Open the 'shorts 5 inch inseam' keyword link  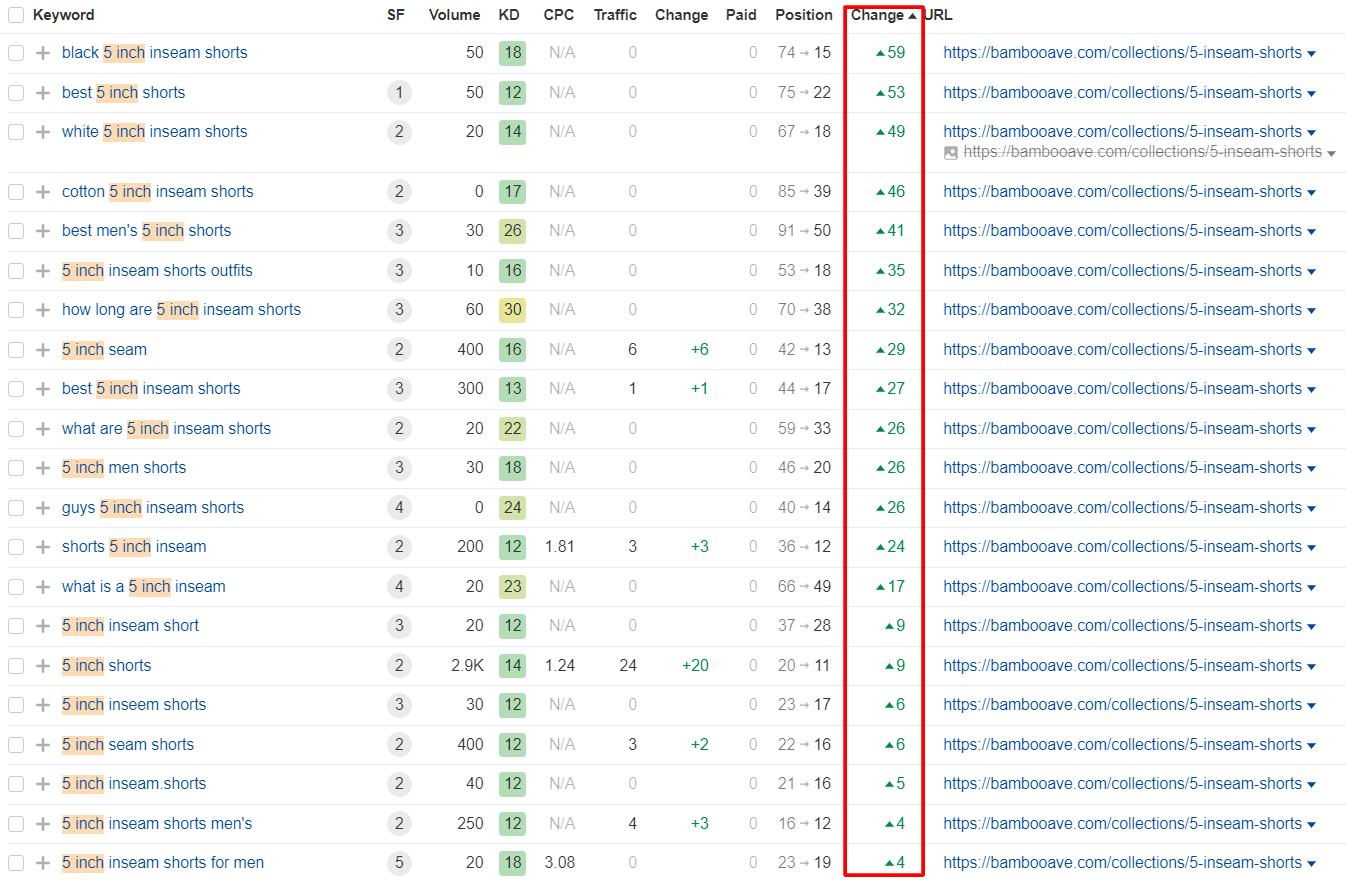(134, 547)
